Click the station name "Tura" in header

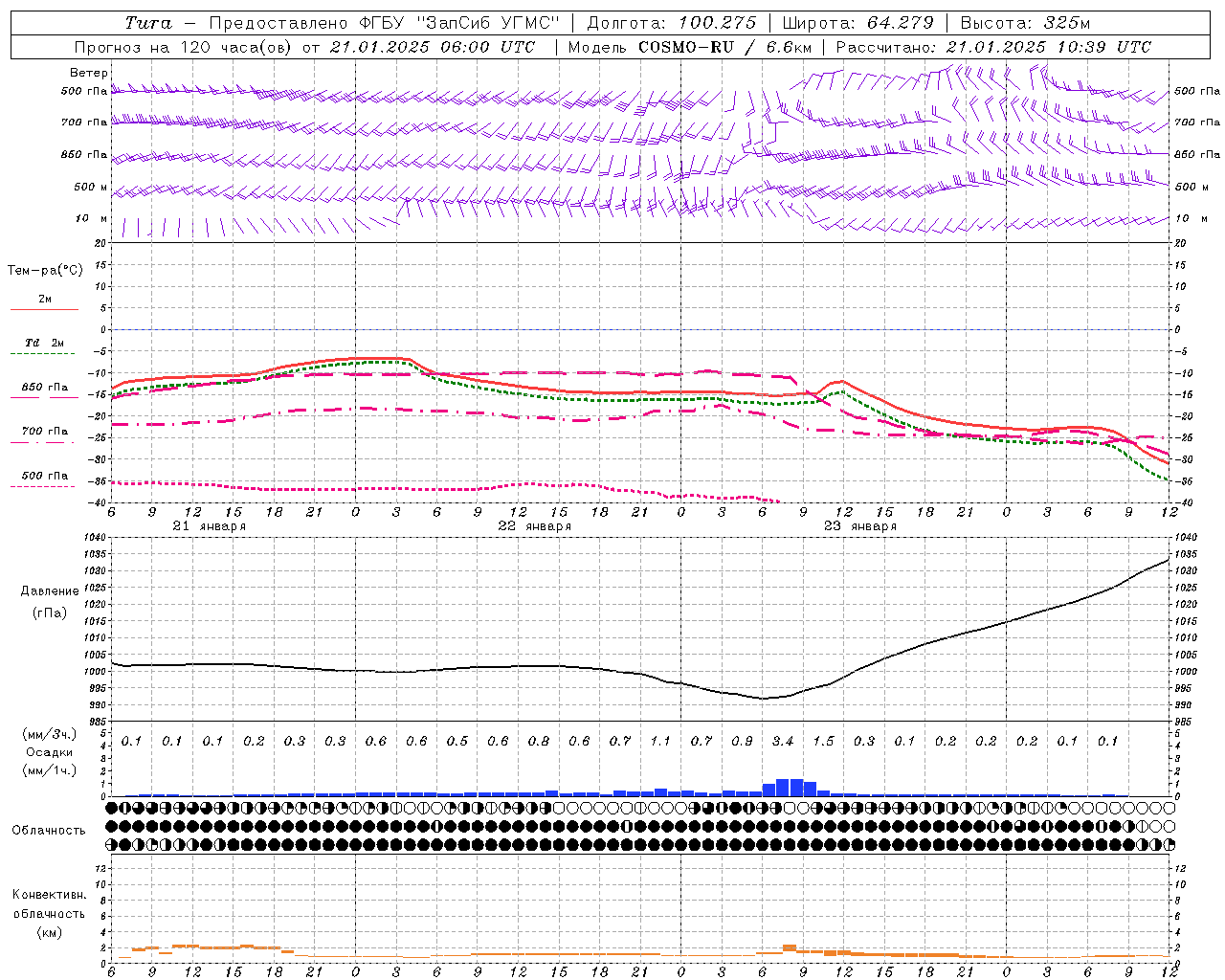tap(148, 23)
